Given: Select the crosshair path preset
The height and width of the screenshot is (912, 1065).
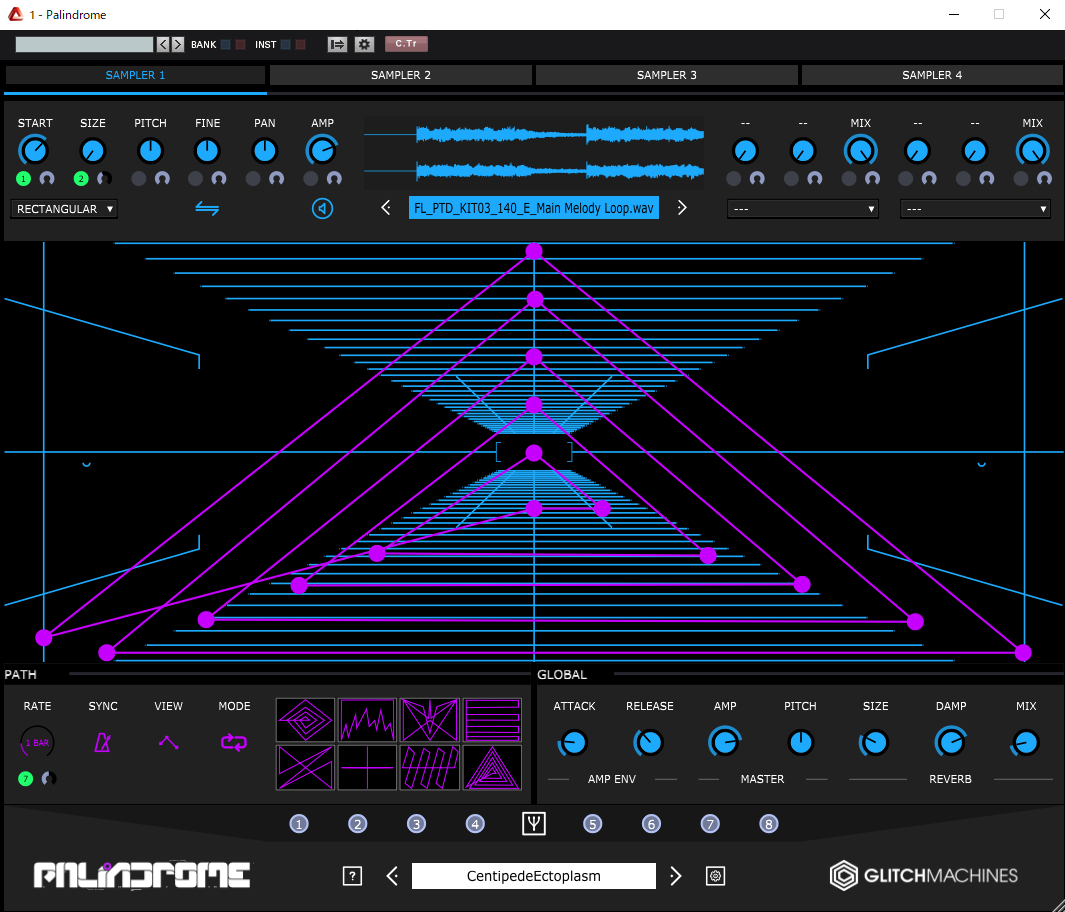Looking at the screenshot, I should (x=367, y=767).
